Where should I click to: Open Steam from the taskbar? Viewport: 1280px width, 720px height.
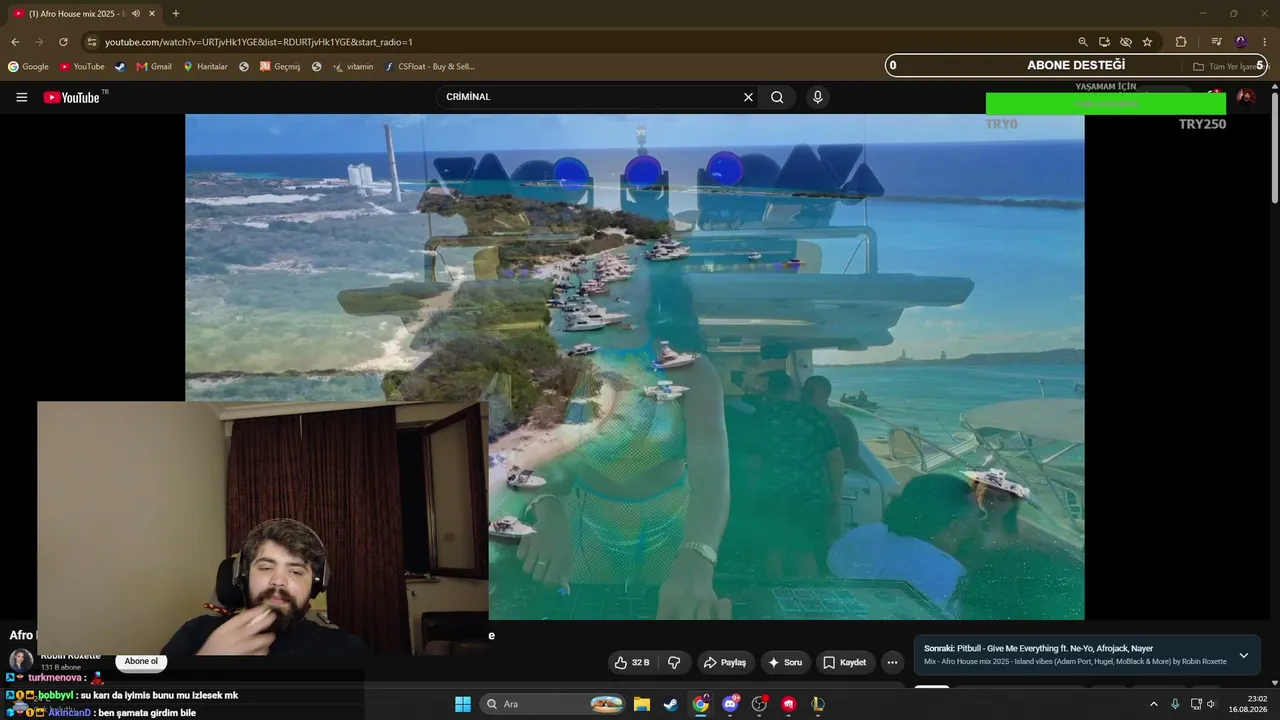click(x=671, y=704)
